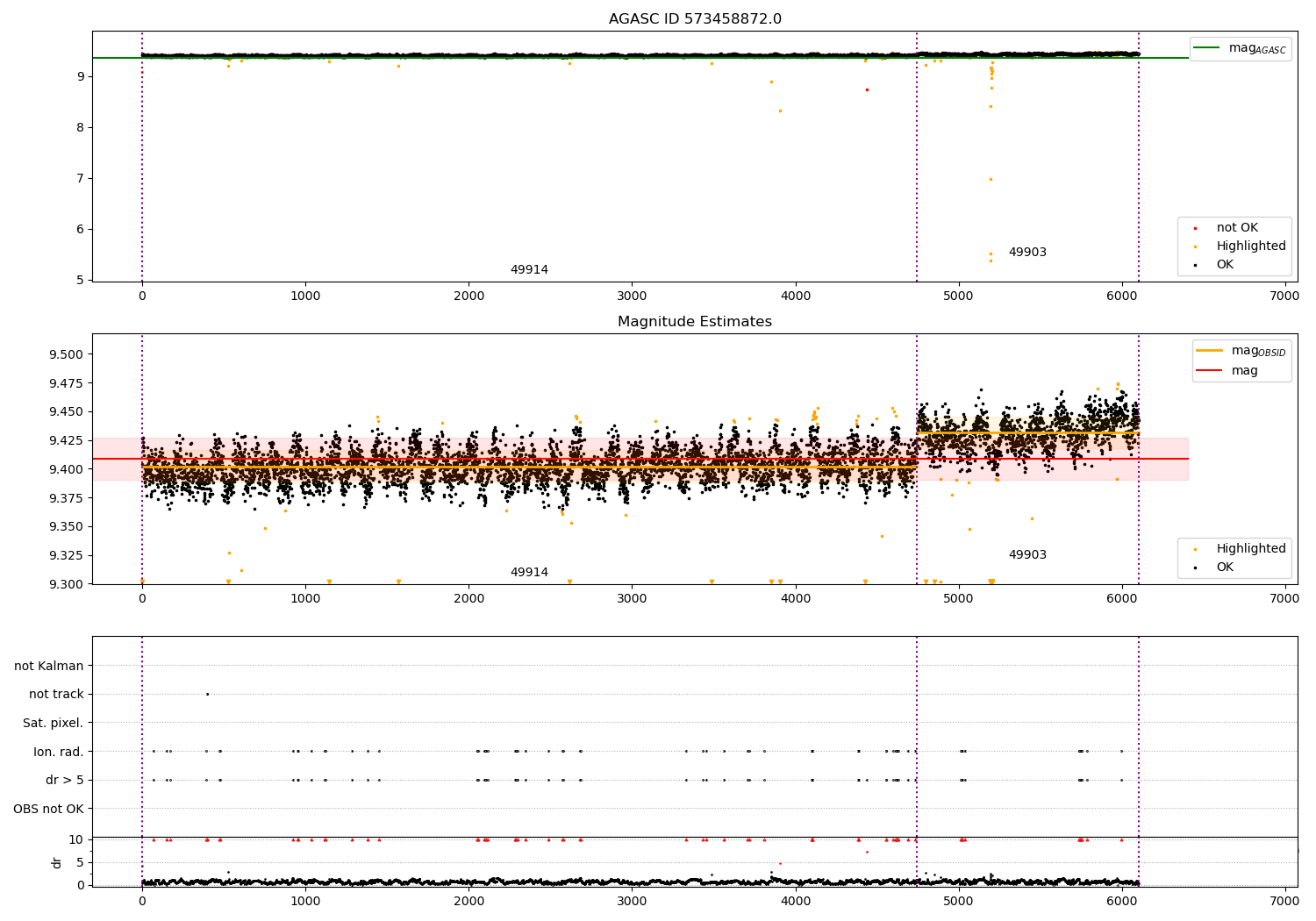Click the red line swatch beside 'mag' legend
Viewport: 1316px width, 921px height.
point(1209,370)
